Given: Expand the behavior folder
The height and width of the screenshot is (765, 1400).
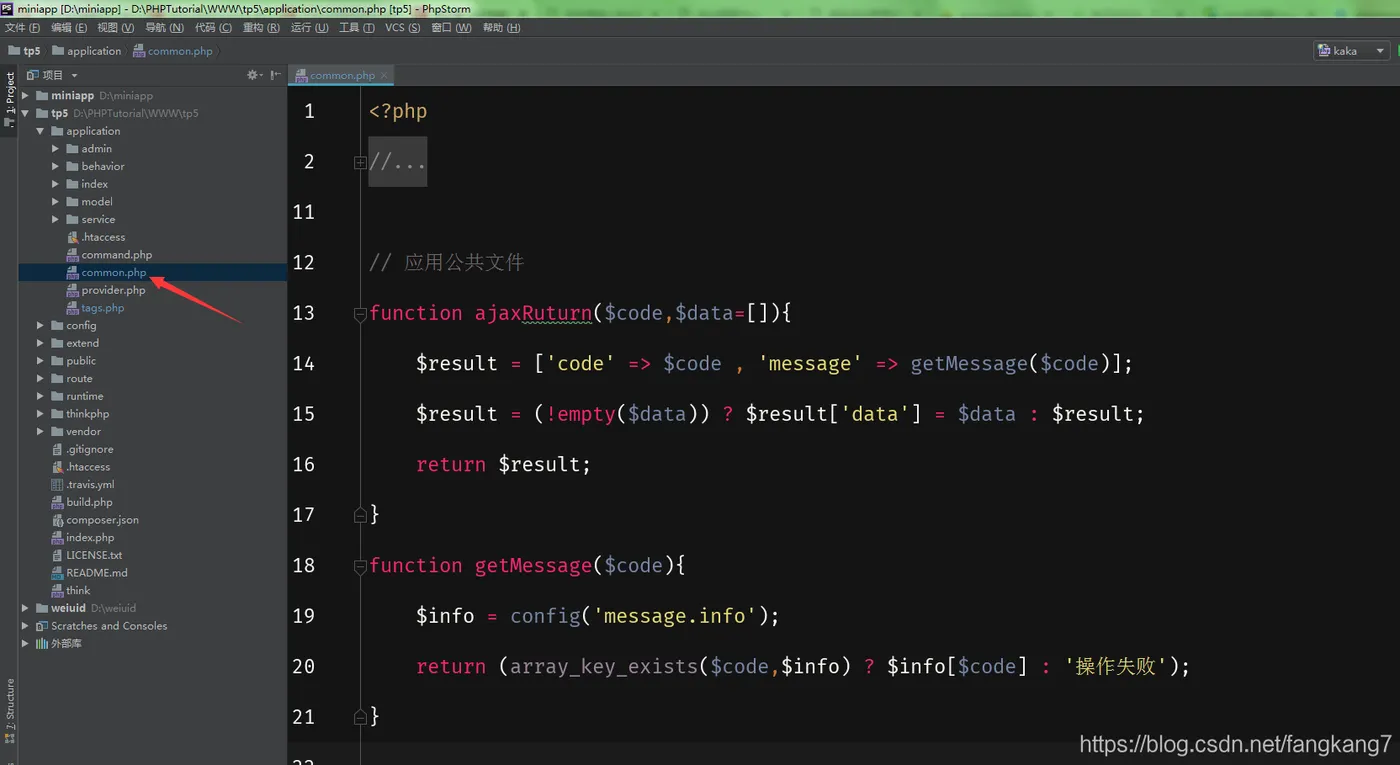Looking at the screenshot, I should point(56,167).
